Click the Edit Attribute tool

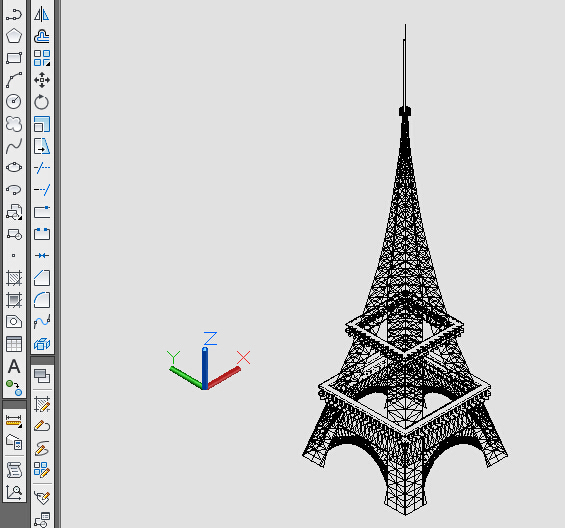tap(42, 497)
